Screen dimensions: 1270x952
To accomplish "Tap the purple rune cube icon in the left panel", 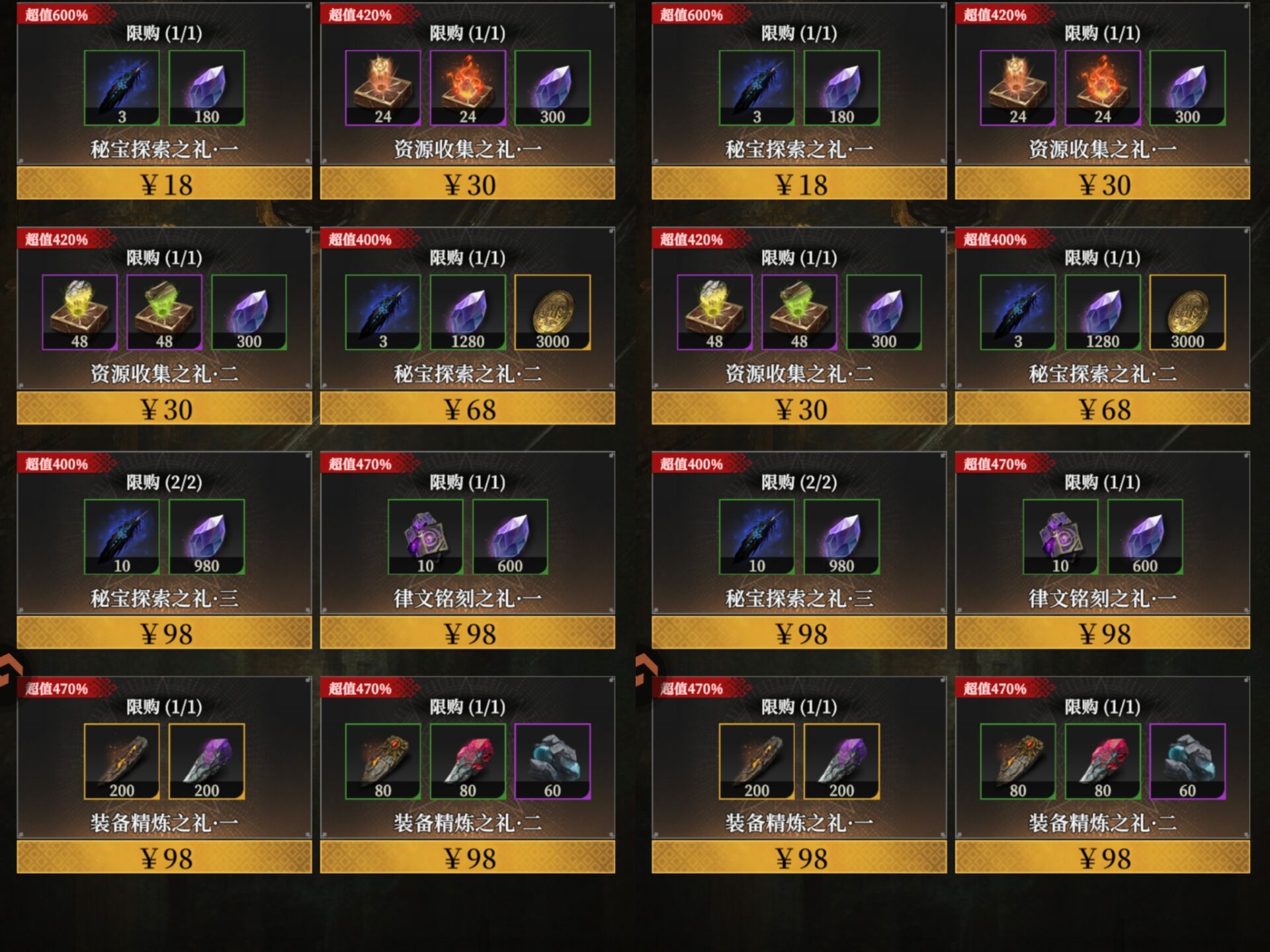I will pos(425,537).
